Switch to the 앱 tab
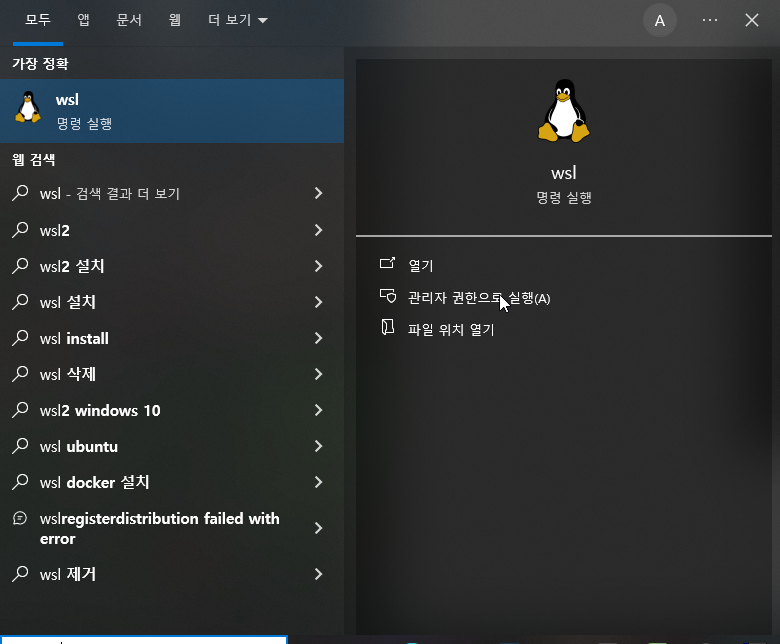This screenshot has width=780, height=644. click(83, 20)
